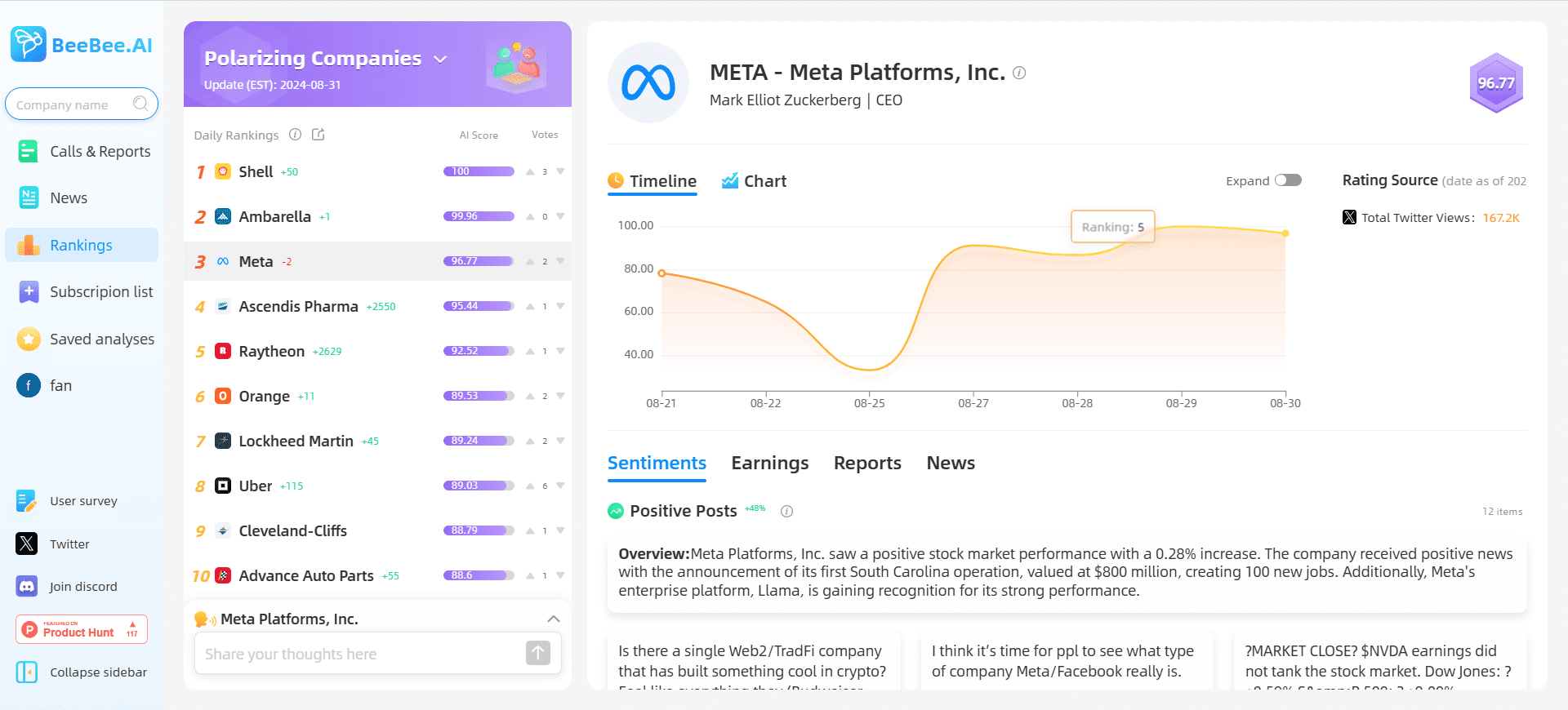
Task: Click info icon next to Meta Platforms title
Action: pos(1019,73)
